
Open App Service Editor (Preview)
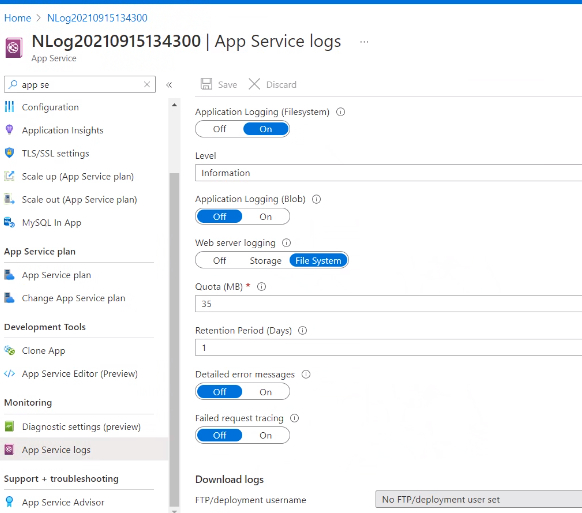pos(79,373)
